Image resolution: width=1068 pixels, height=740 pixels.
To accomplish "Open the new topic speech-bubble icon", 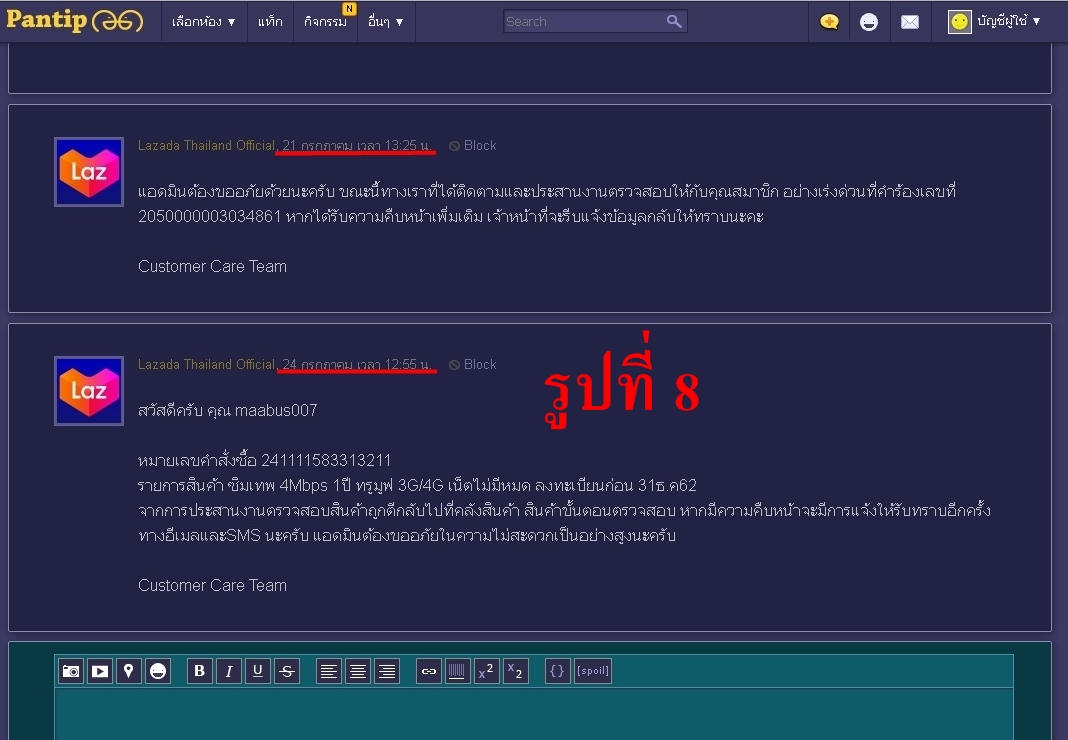I will click(x=829, y=22).
